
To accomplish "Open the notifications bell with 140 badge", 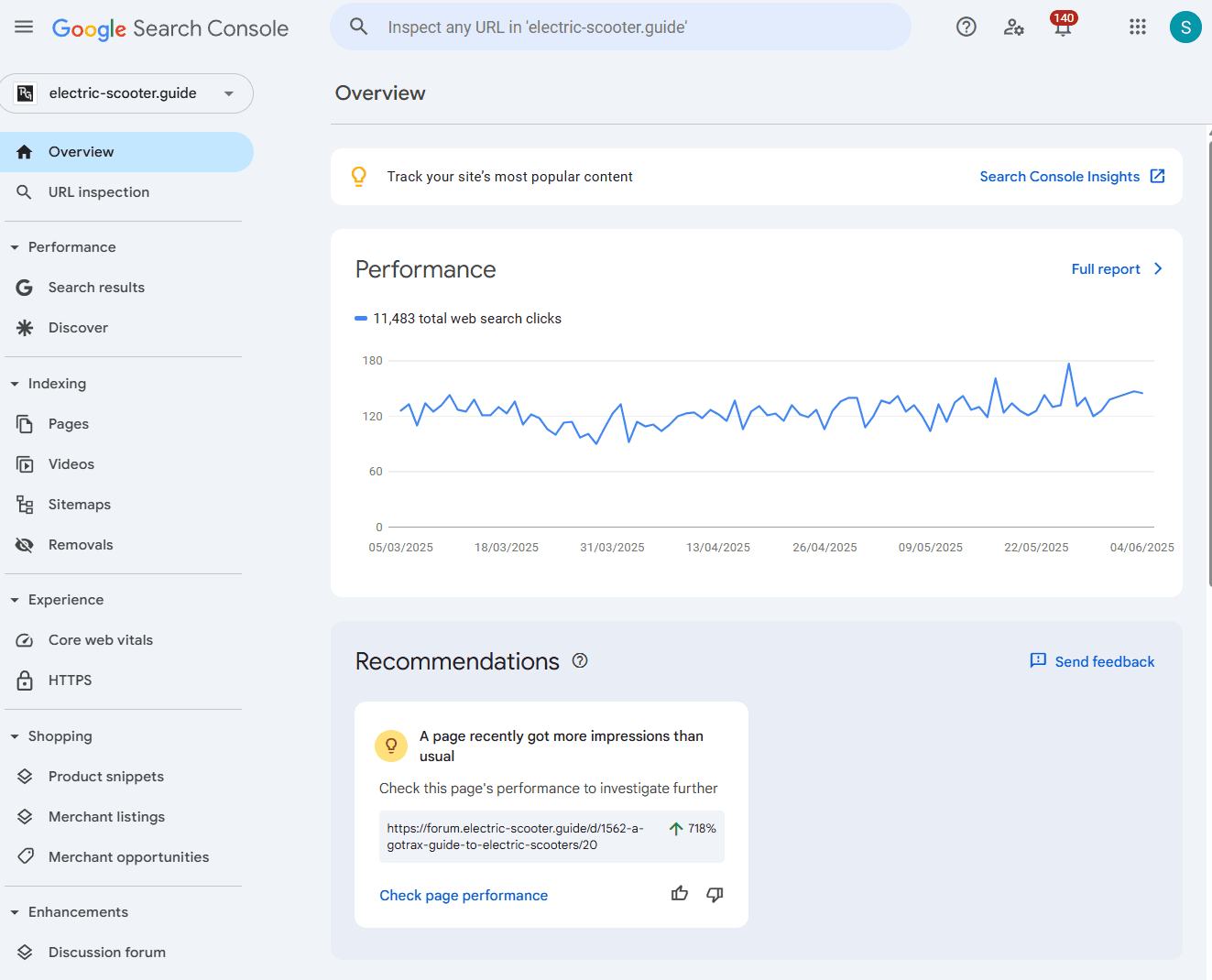I will [1062, 27].
